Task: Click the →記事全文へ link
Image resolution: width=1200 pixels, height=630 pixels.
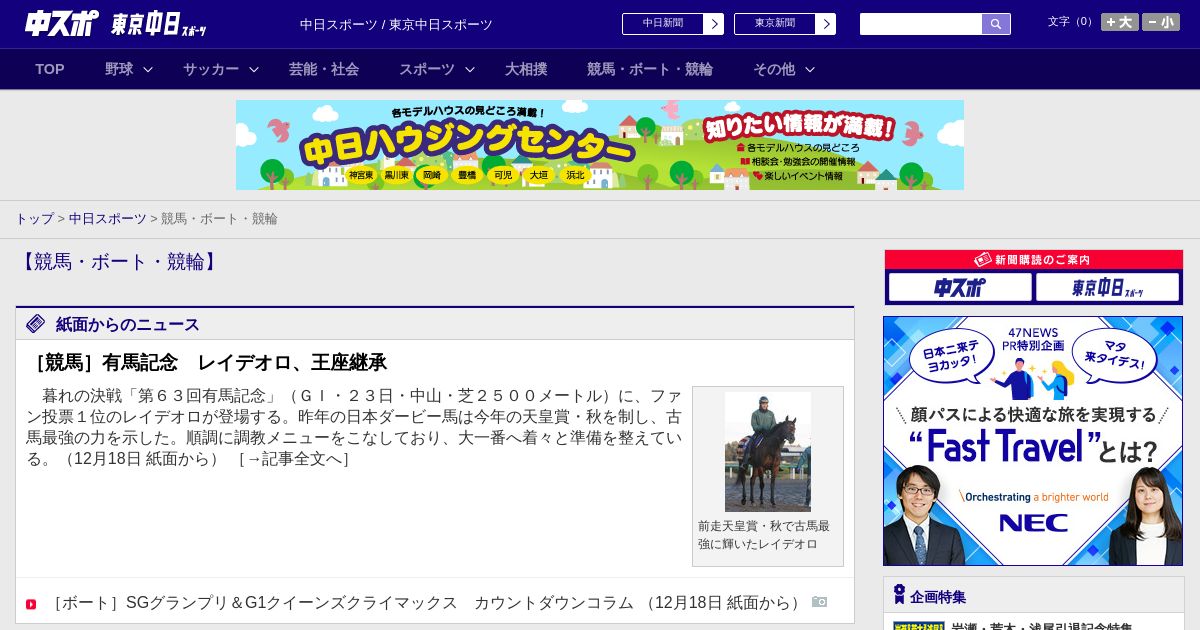Action: coord(294,459)
